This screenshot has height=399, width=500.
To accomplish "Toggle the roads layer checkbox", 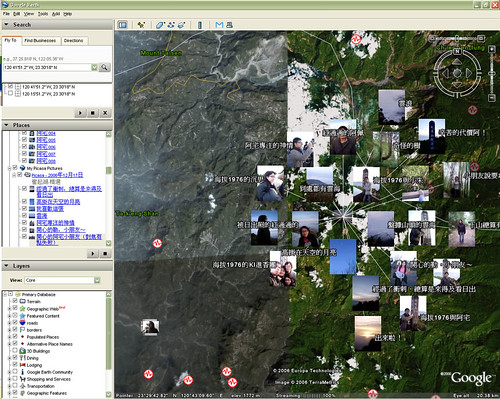I will tap(15, 322).
